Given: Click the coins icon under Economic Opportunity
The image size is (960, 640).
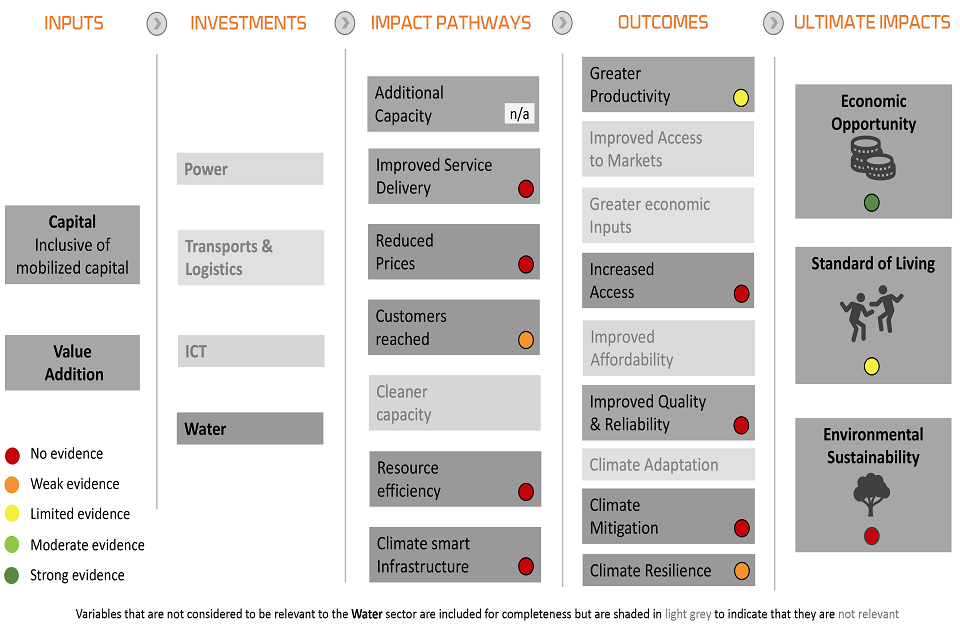Looking at the screenshot, I should [x=873, y=160].
